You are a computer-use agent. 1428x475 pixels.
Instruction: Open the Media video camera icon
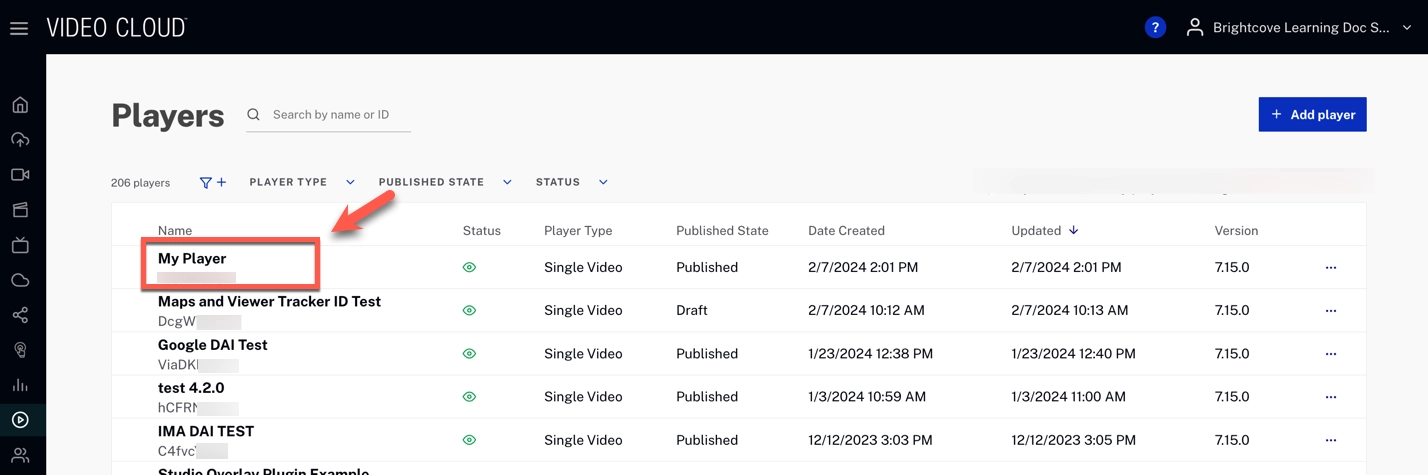click(x=20, y=175)
